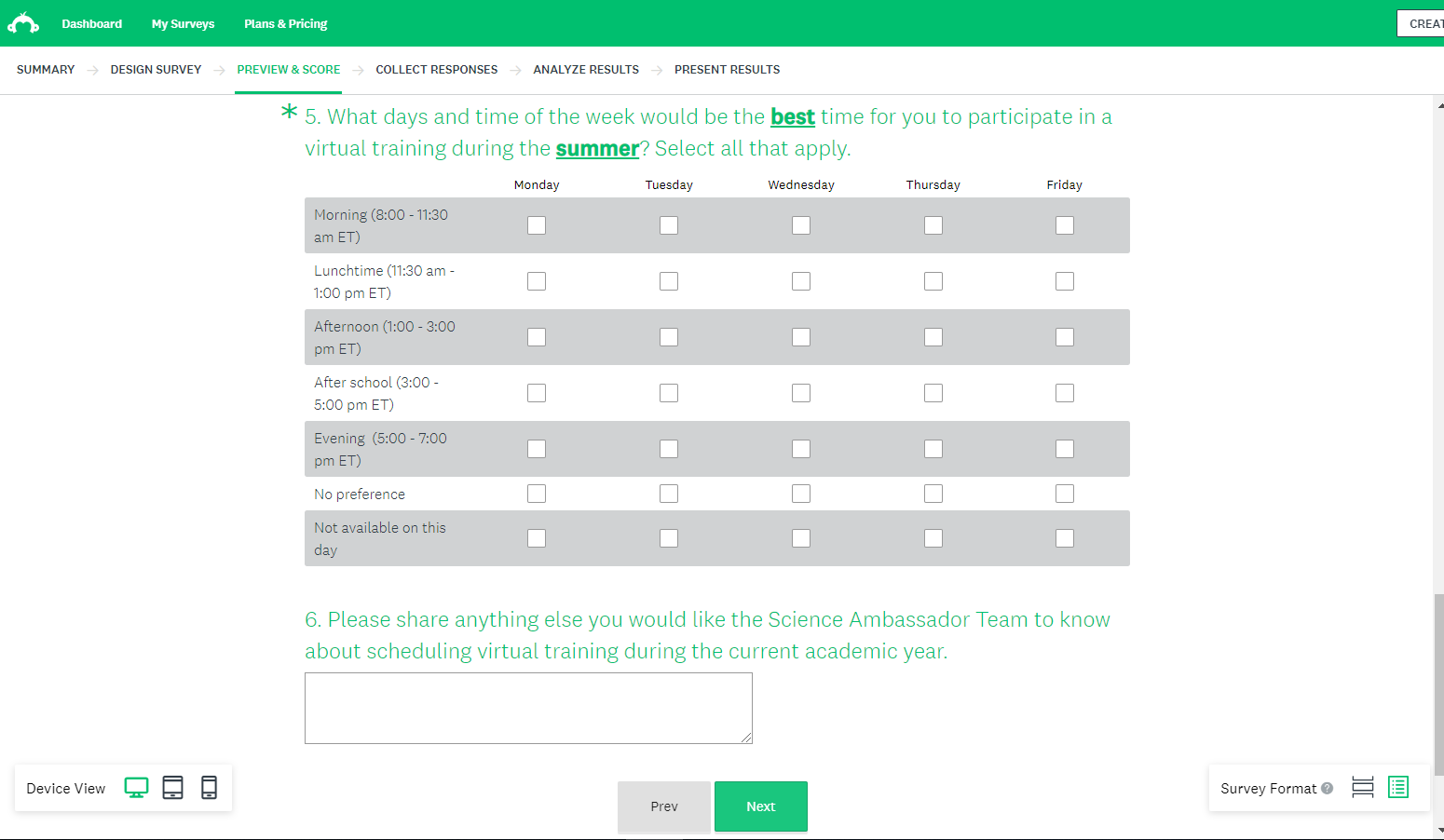Switch to tablet device view
Viewport: 1444px width, 840px height.
(x=172, y=788)
